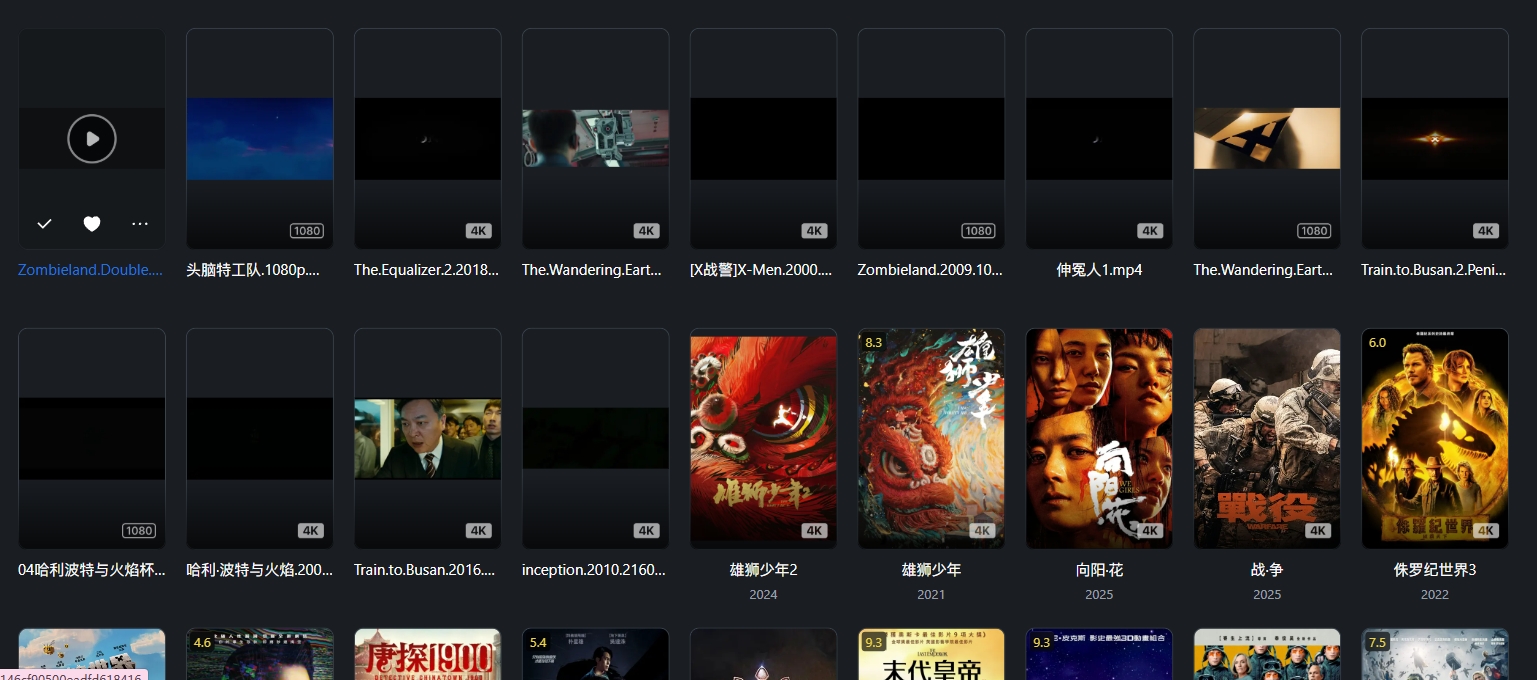Open the 雄狮少年2 movie poster

click(x=764, y=439)
